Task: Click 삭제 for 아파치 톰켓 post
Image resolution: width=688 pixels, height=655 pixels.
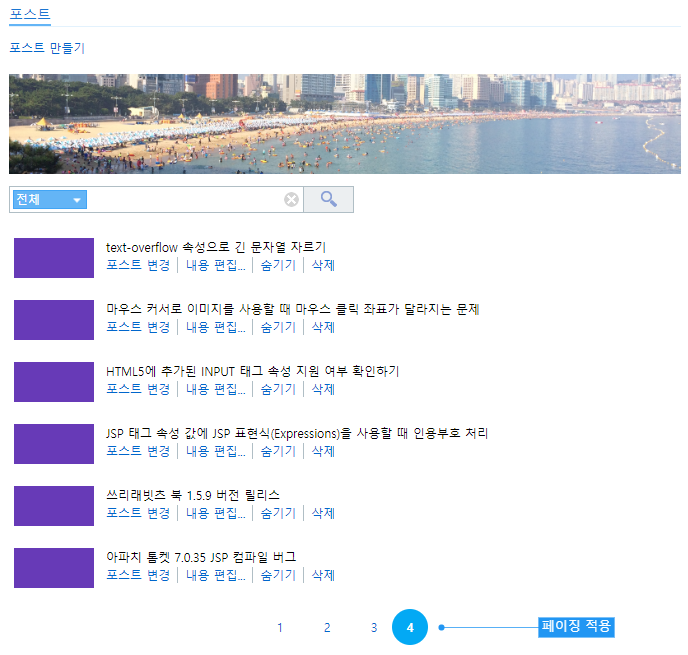Action: click(323, 575)
